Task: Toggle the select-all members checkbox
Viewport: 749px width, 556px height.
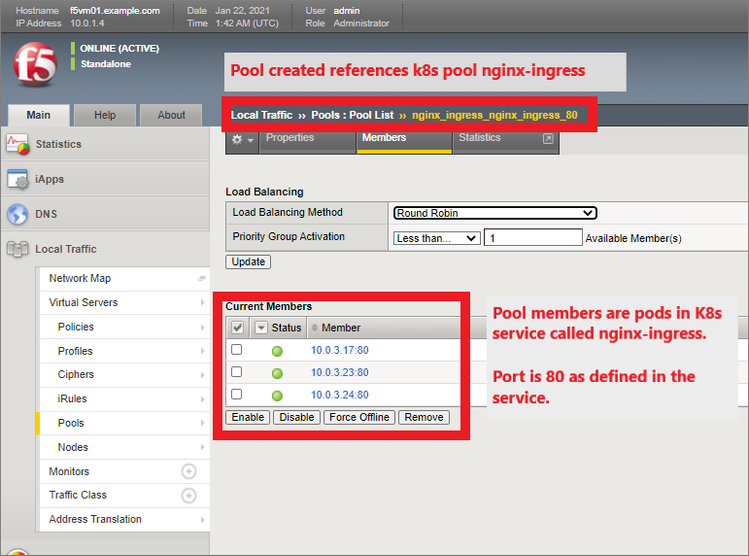Action: point(237,328)
